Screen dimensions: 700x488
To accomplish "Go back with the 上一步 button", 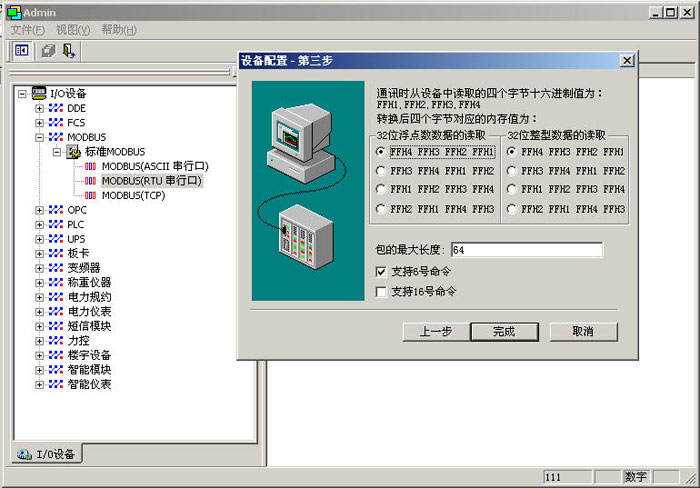I will (x=435, y=331).
